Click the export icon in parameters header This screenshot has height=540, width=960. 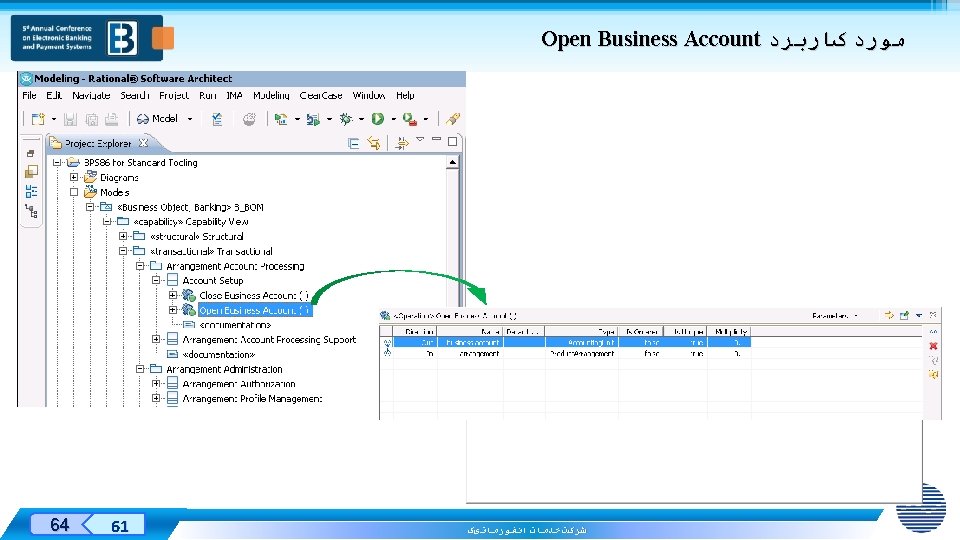(904, 315)
